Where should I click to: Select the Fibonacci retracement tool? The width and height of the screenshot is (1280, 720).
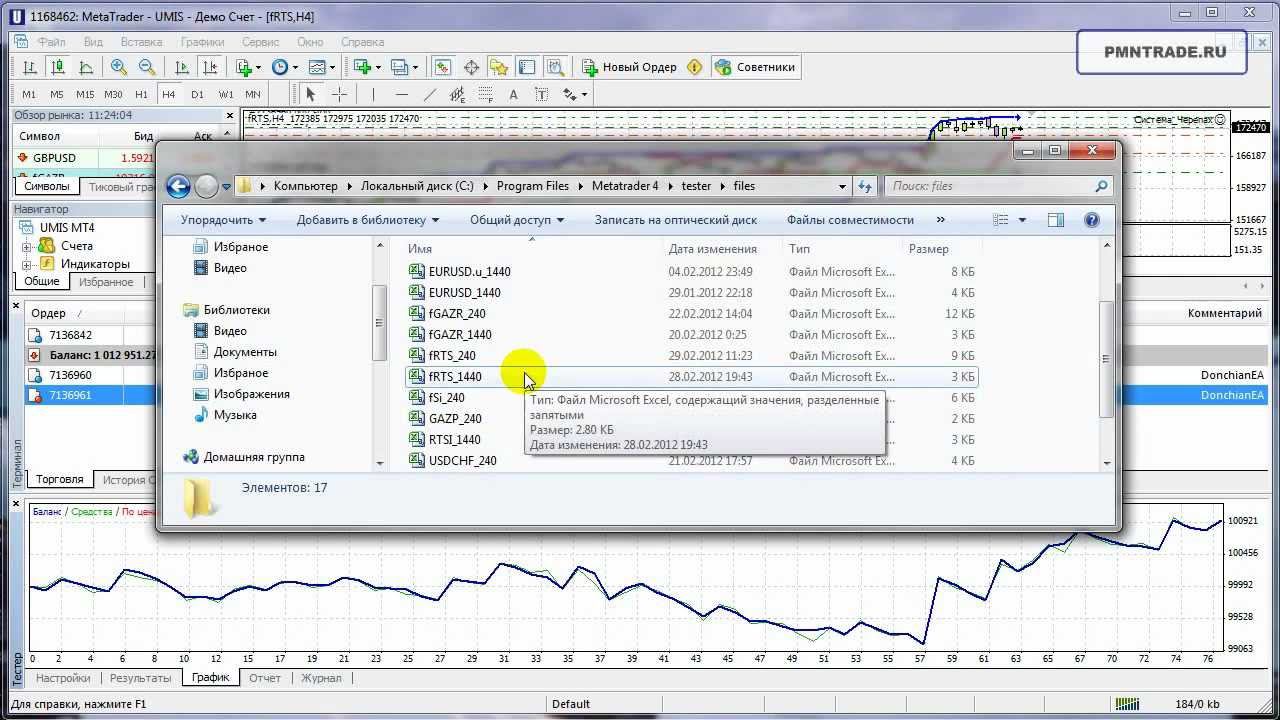(486, 94)
